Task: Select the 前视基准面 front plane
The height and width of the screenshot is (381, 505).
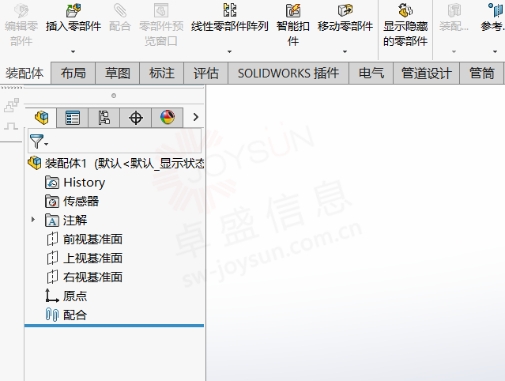Action: (93, 239)
